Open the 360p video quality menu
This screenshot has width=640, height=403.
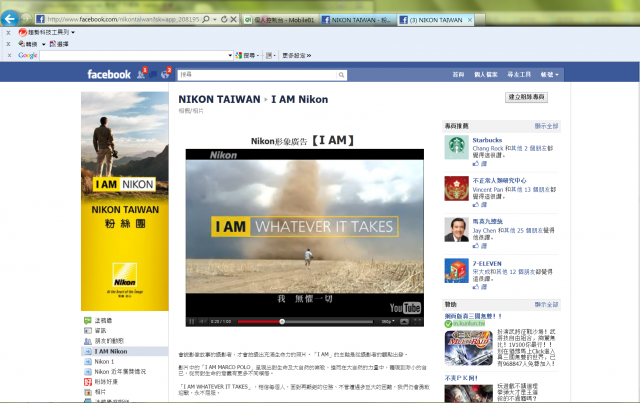coord(387,322)
